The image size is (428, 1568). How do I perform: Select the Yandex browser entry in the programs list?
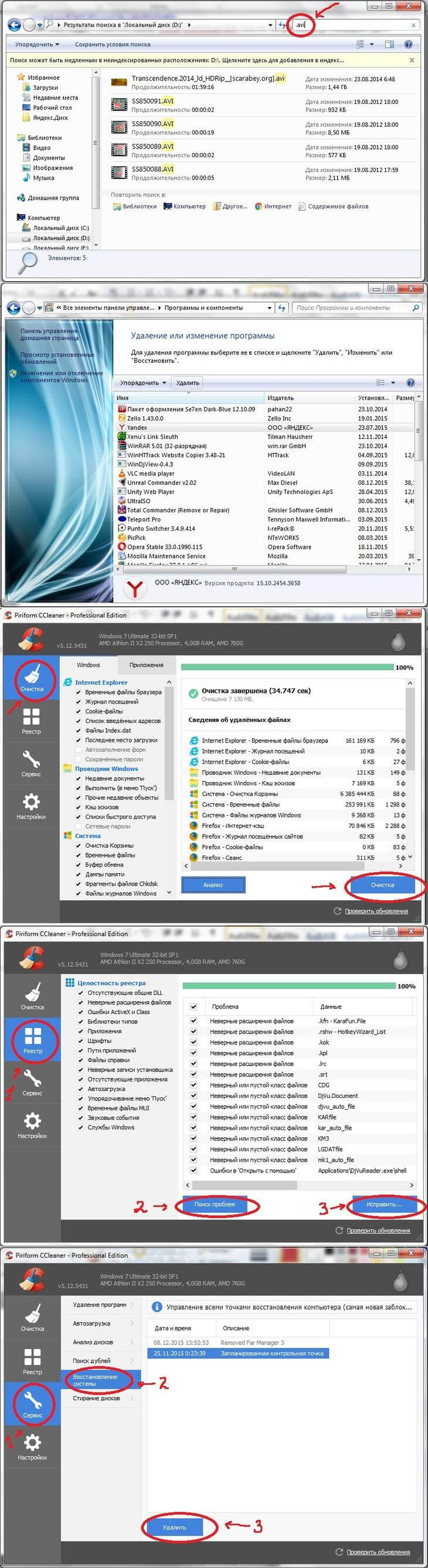[x=266, y=427]
